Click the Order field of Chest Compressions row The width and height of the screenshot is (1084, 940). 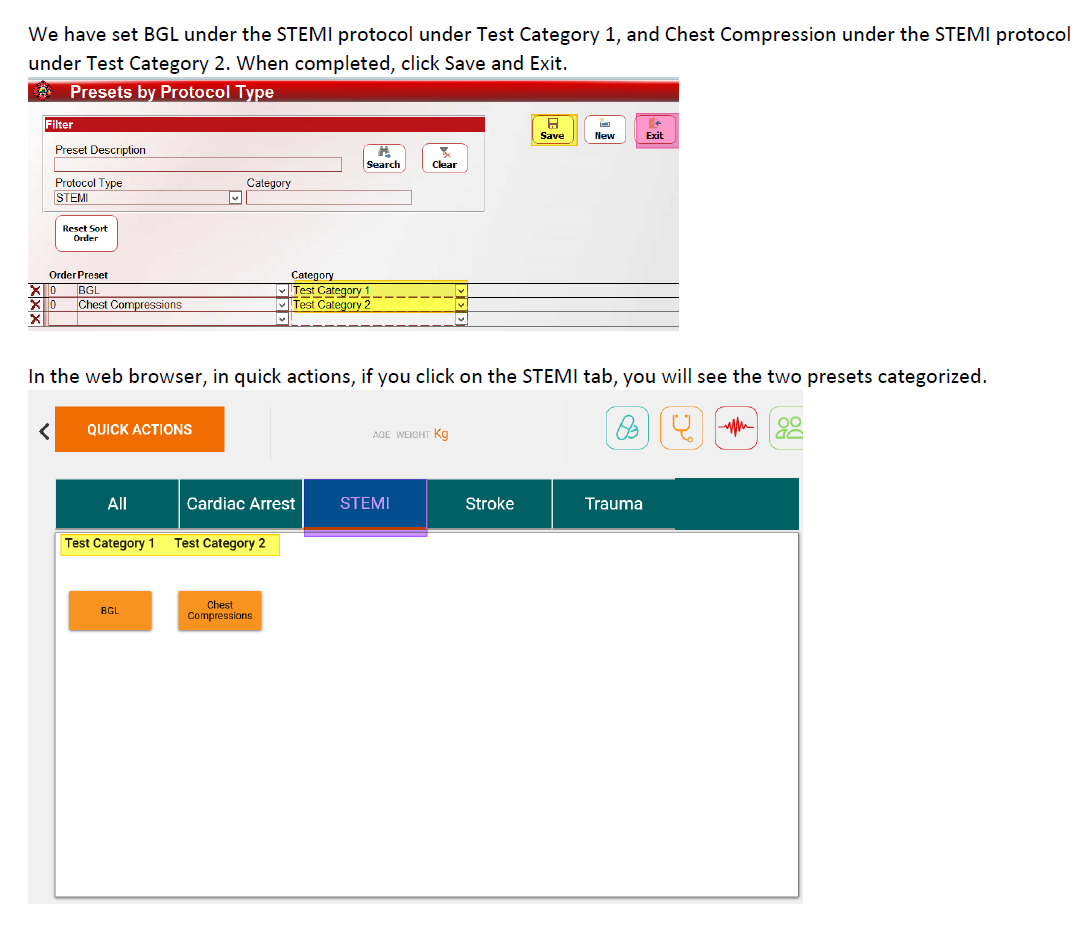[x=62, y=305]
